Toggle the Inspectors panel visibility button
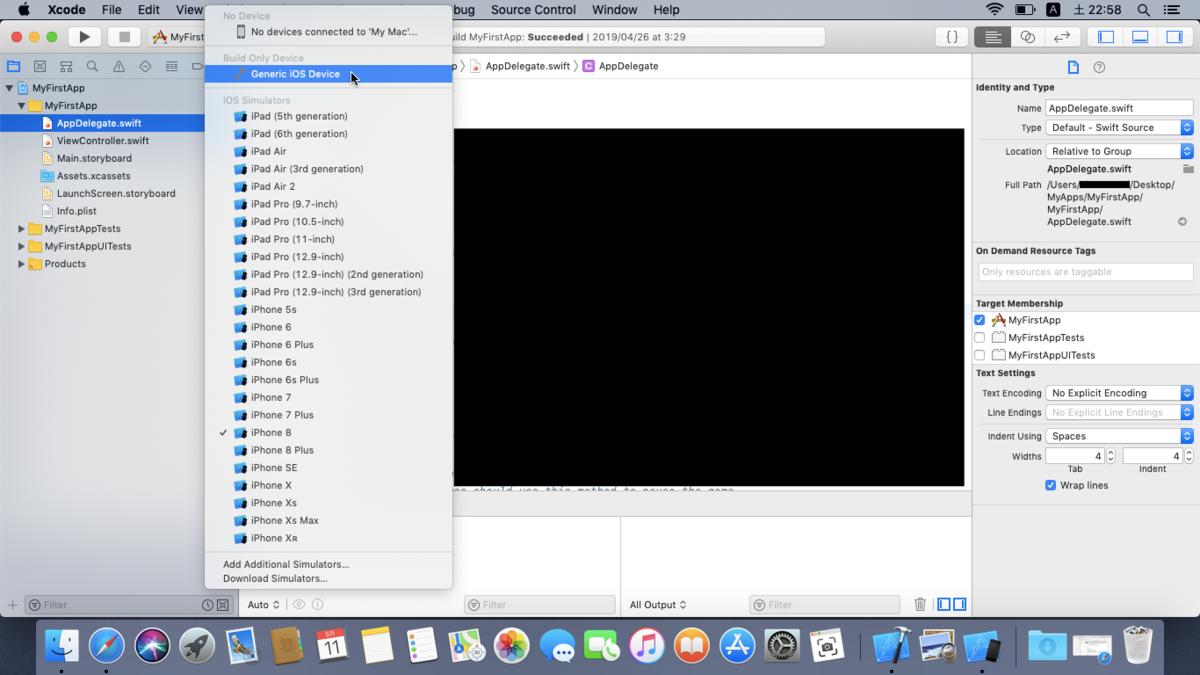 click(x=1175, y=37)
